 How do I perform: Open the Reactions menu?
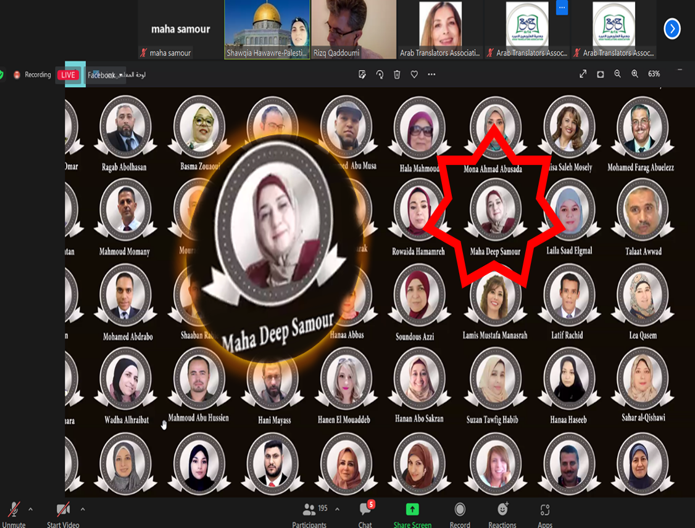[502, 511]
